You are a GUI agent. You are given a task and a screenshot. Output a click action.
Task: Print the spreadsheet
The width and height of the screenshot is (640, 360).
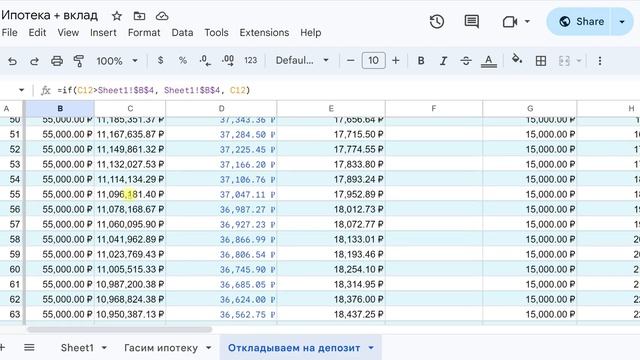[57, 61]
